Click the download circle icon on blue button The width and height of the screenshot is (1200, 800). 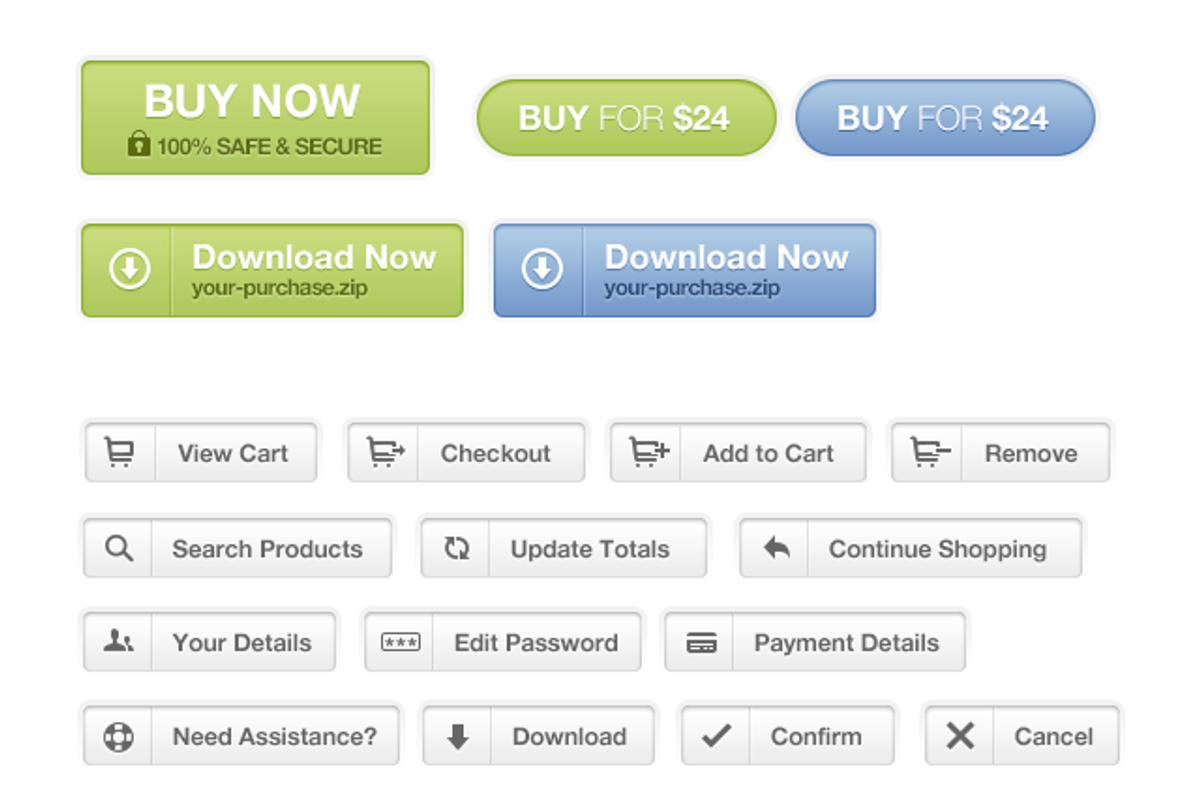542,269
